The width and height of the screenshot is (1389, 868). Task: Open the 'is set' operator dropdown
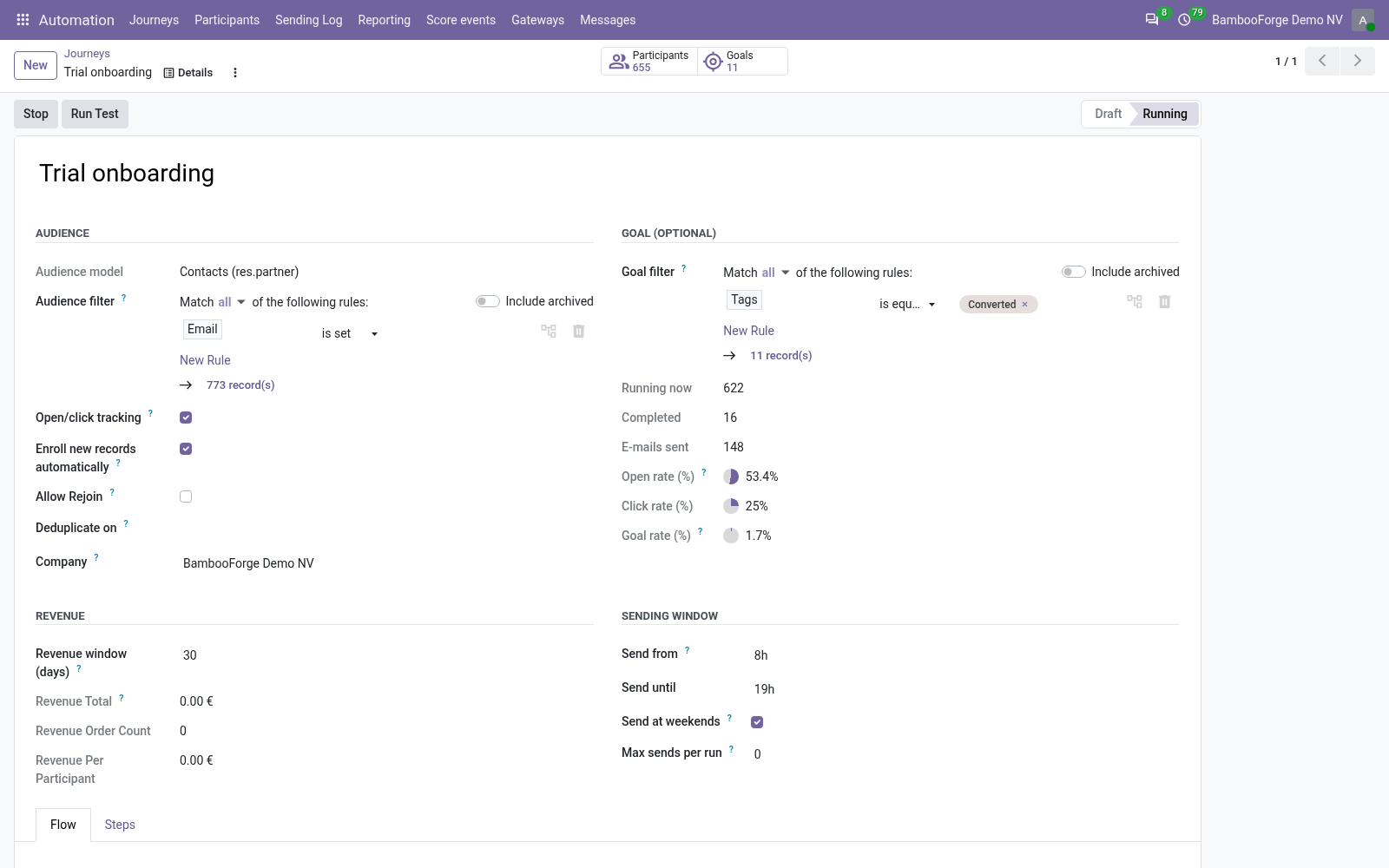click(x=350, y=333)
